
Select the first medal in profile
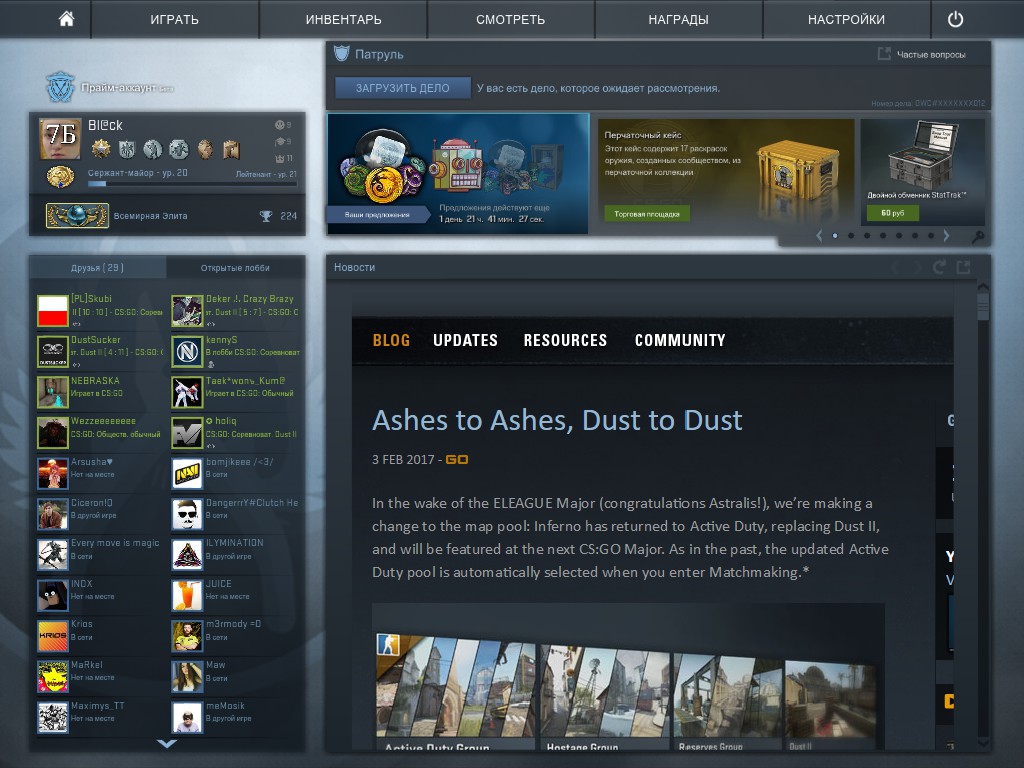click(101, 150)
